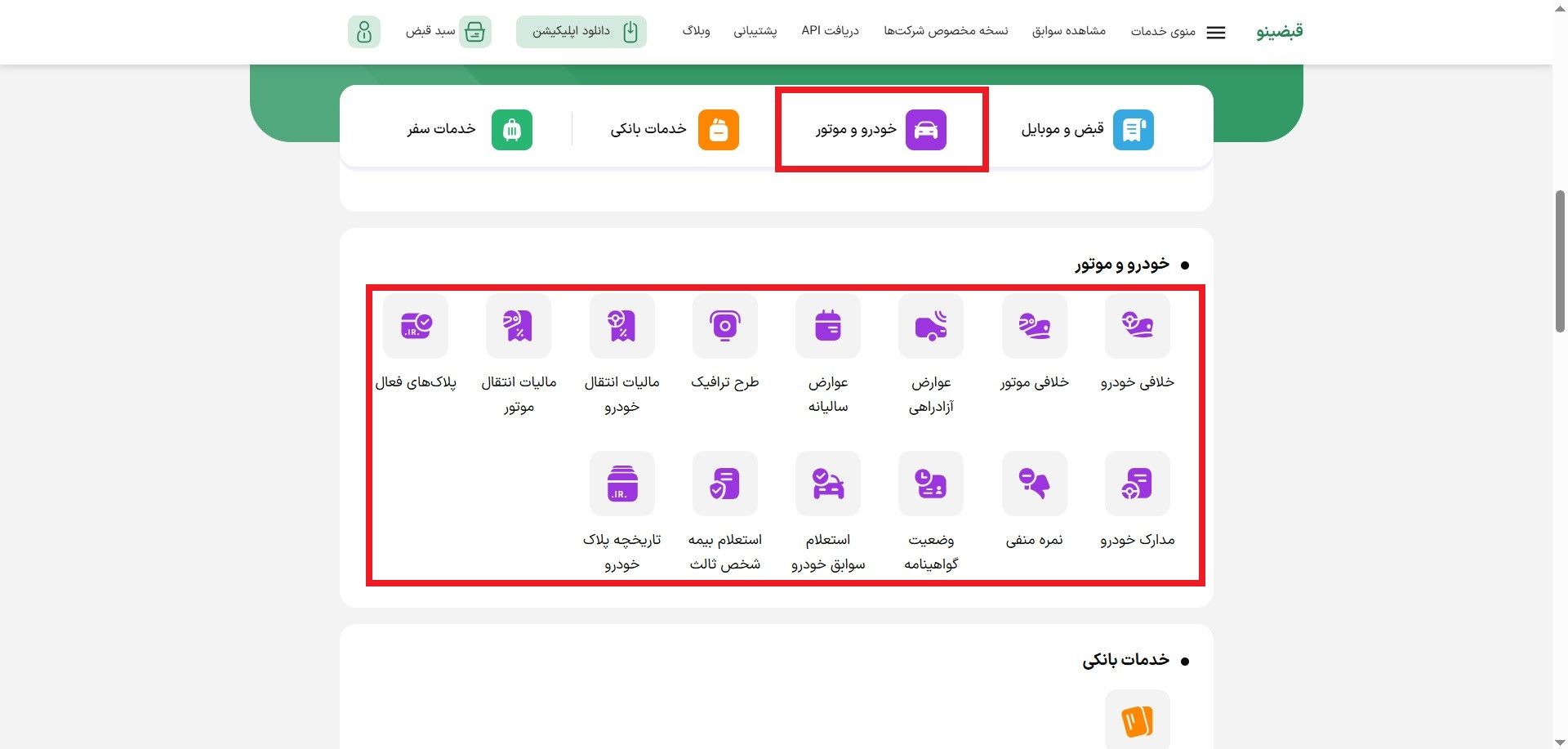Open مالیات انتقال خودرو service
The height and width of the screenshot is (749, 1568).
click(621, 325)
